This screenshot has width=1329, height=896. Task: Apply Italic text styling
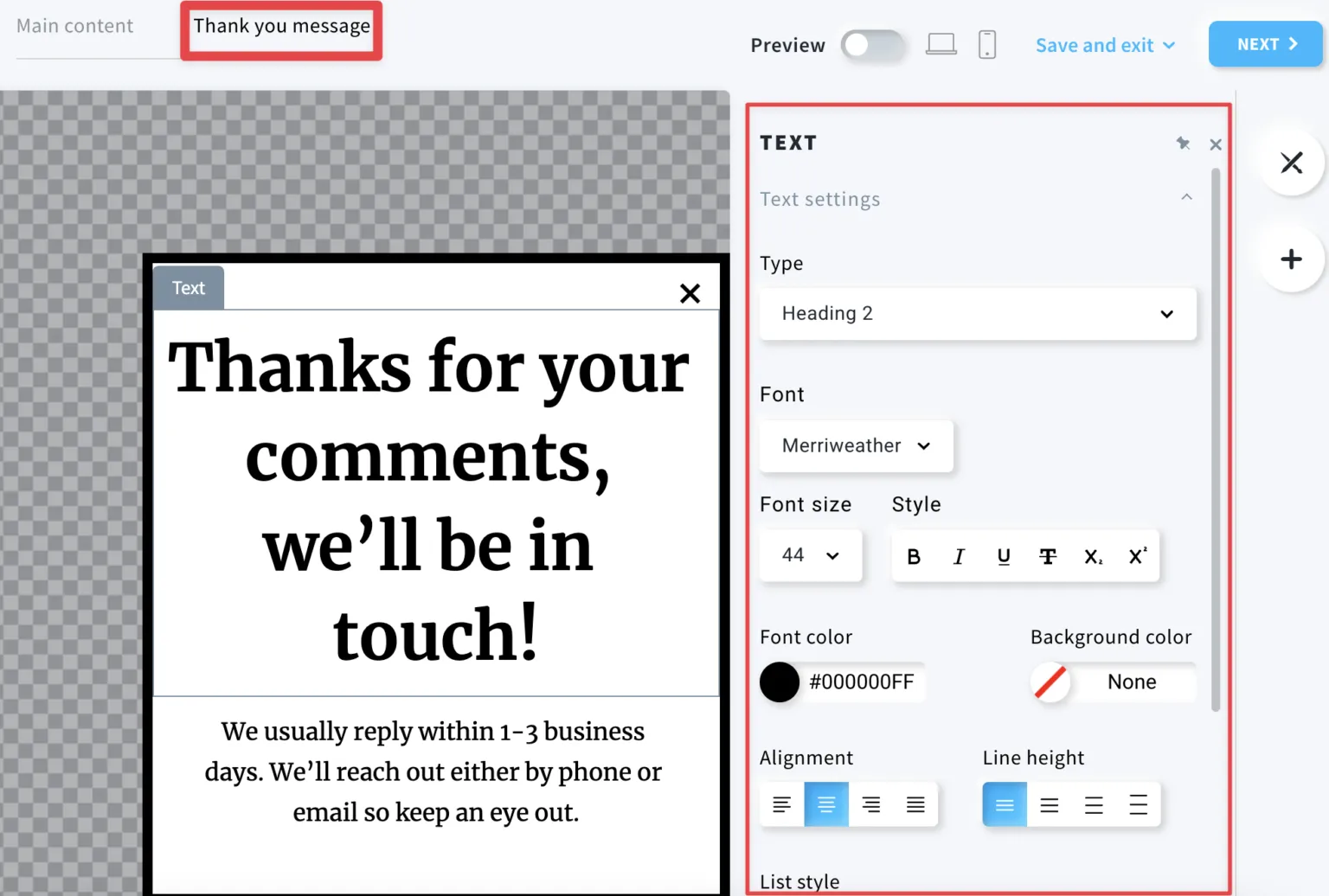[x=959, y=556]
